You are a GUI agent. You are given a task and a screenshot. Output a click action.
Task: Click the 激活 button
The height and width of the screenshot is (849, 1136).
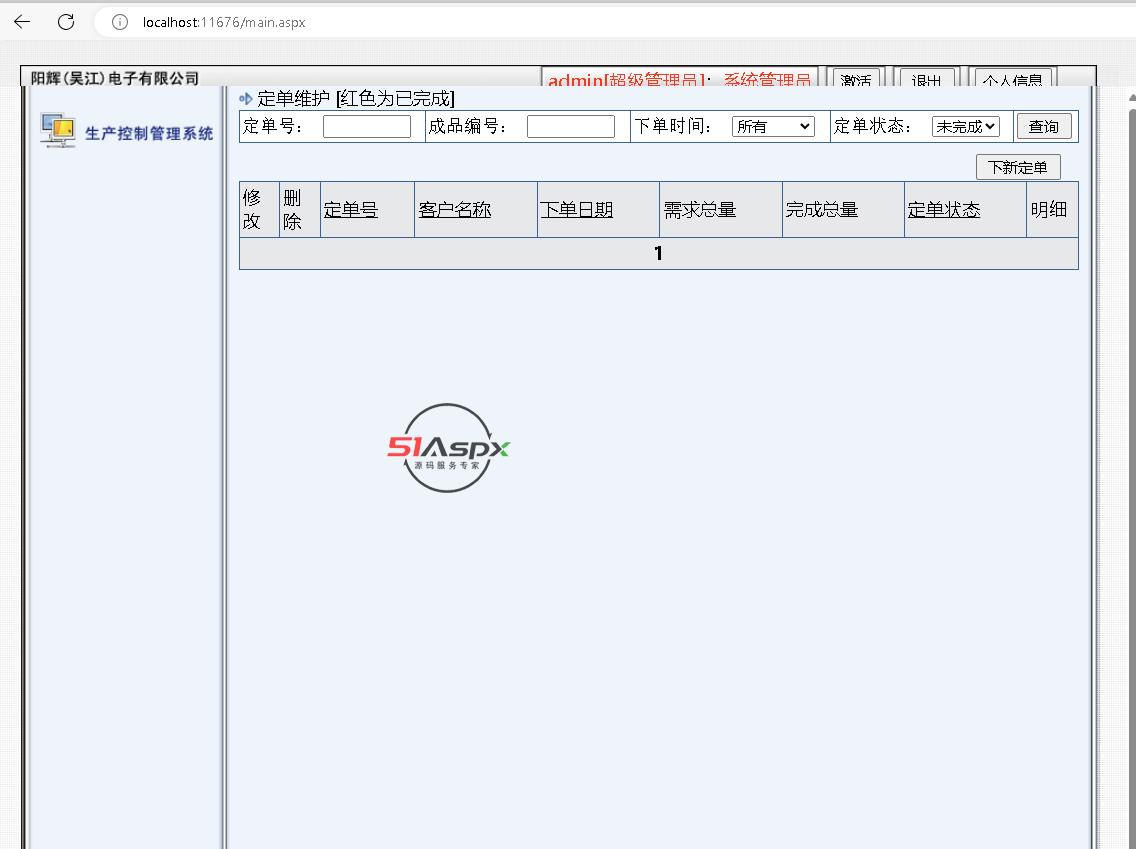point(856,80)
